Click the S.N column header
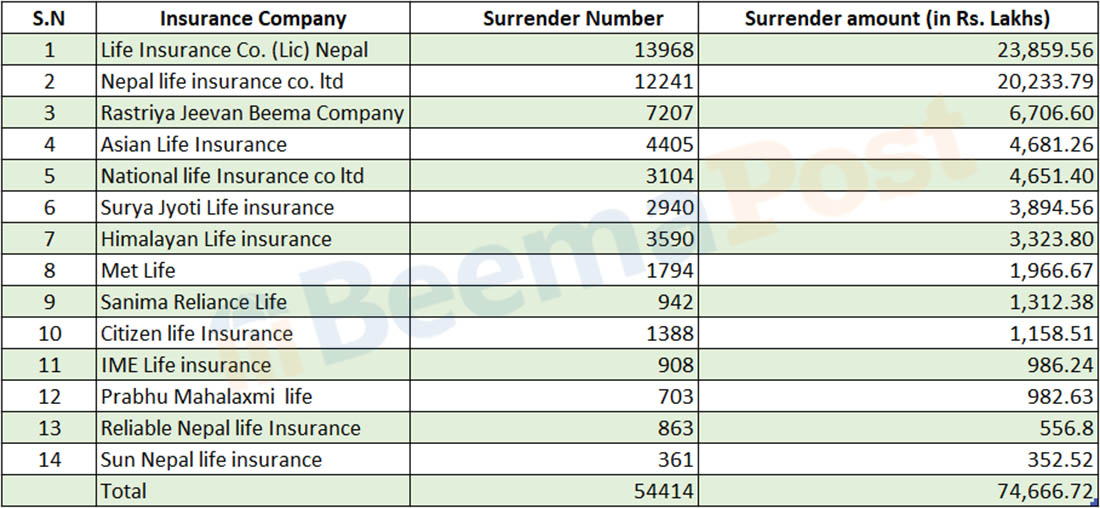 pyautogui.click(x=49, y=18)
